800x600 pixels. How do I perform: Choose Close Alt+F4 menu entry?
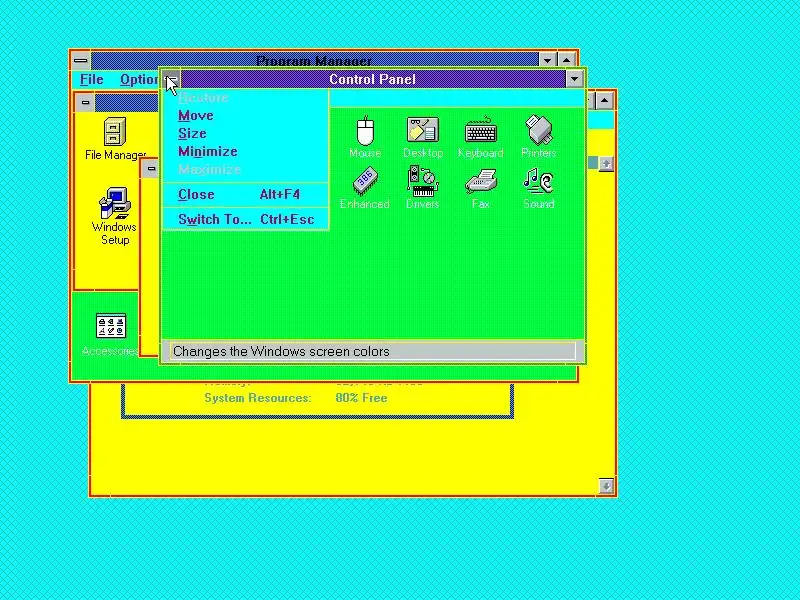pyautogui.click(x=245, y=194)
